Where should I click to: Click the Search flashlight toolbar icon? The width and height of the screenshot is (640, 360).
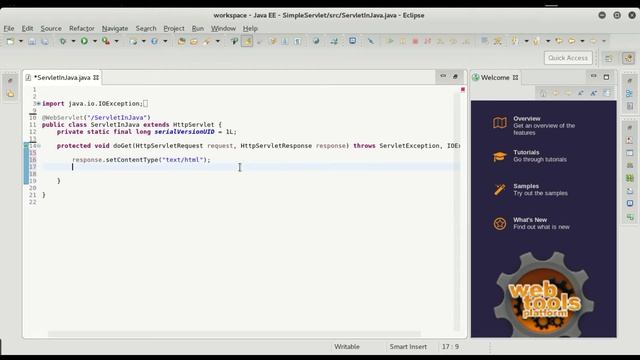click(207, 41)
